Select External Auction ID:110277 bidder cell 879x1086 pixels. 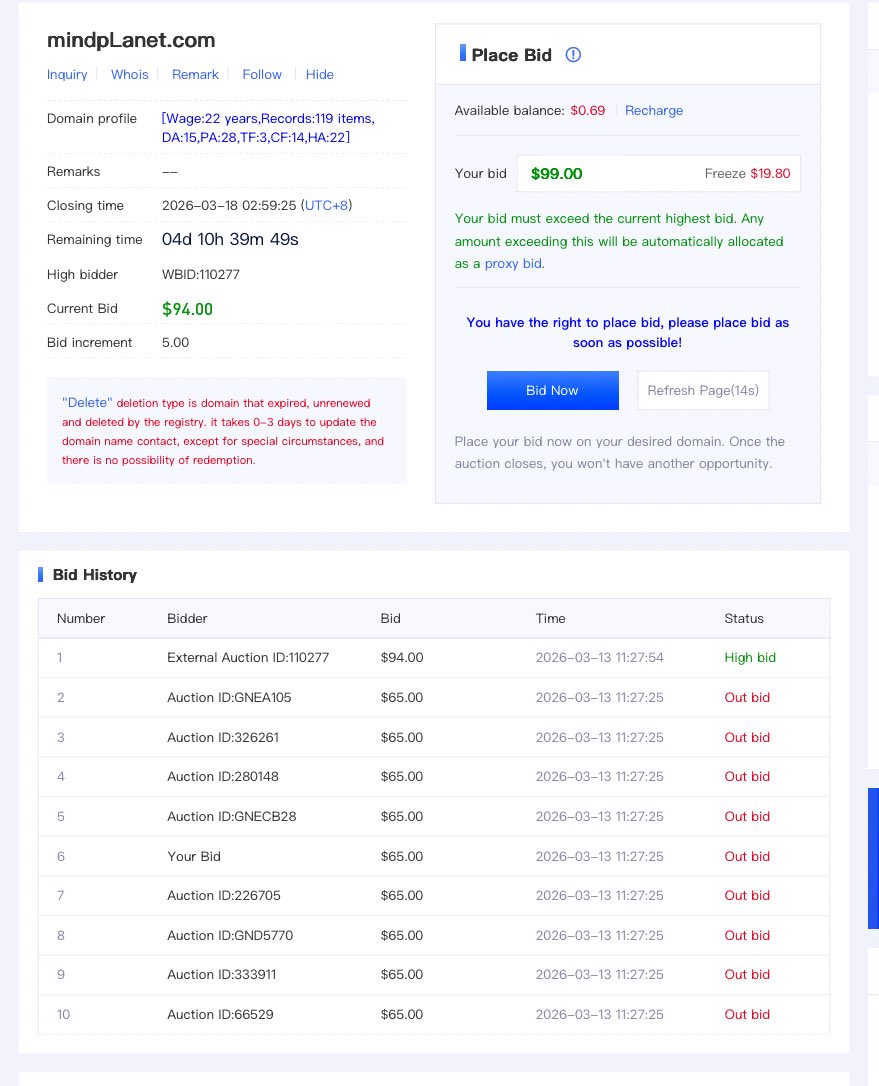(248, 658)
